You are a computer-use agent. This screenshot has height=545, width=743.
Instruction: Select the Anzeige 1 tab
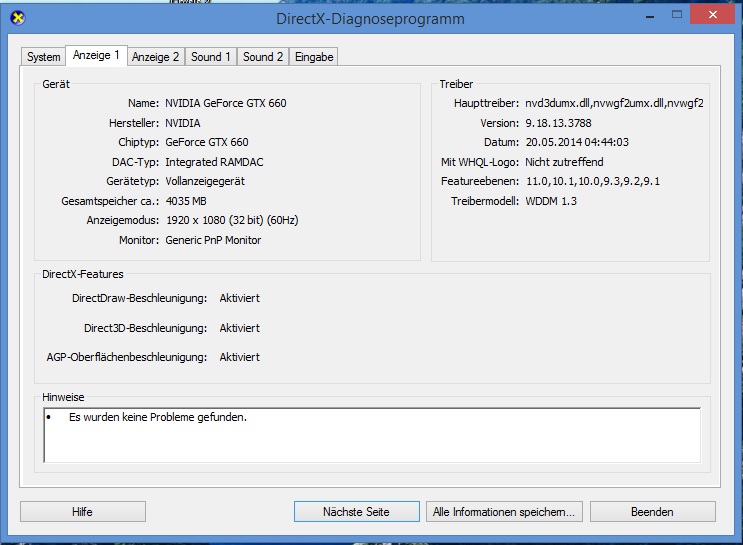pyautogui.click(x=96, y=55)
